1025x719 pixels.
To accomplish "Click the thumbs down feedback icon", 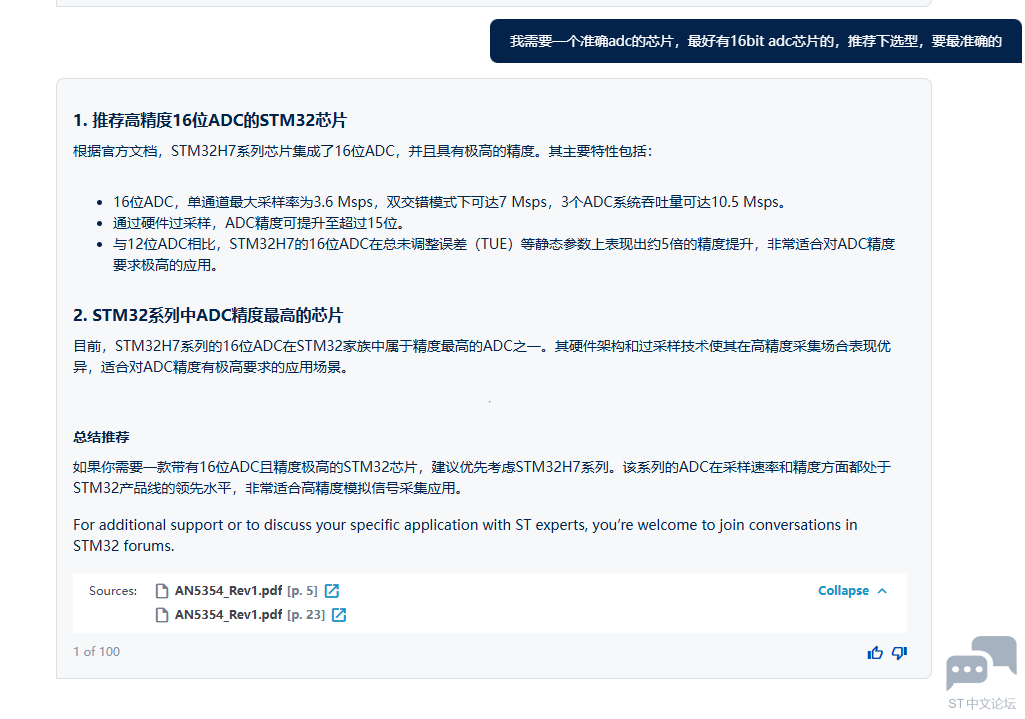I will tap(899, 653).
